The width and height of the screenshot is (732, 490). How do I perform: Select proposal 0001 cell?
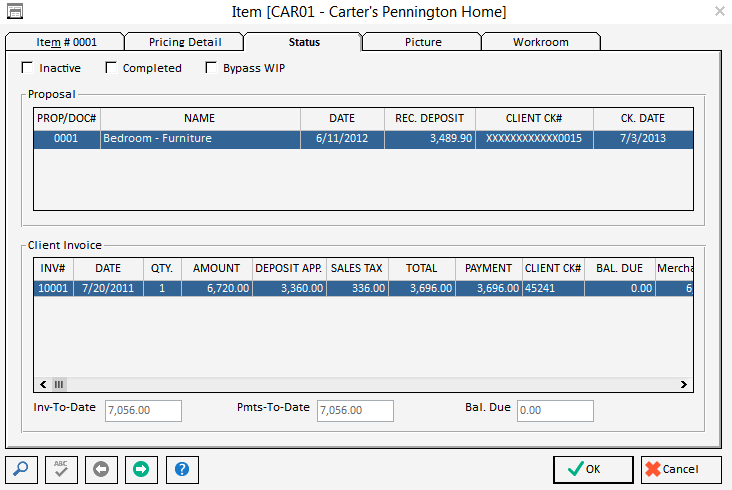tap(67, 139)
